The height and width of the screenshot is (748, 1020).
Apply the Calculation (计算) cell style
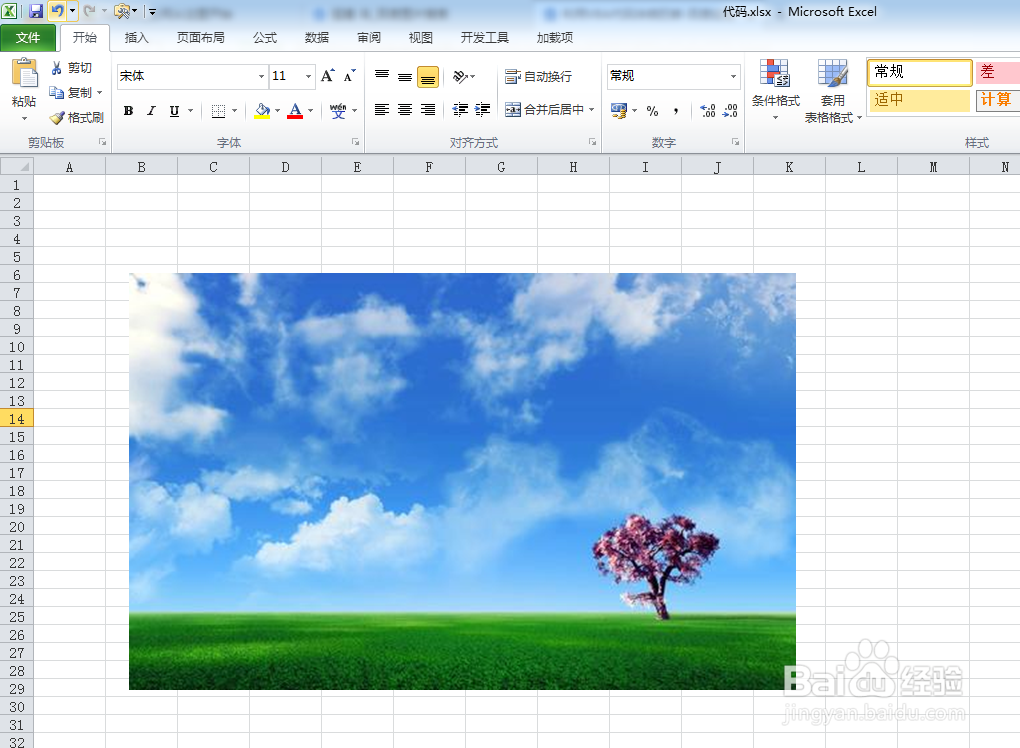(998, 100)
